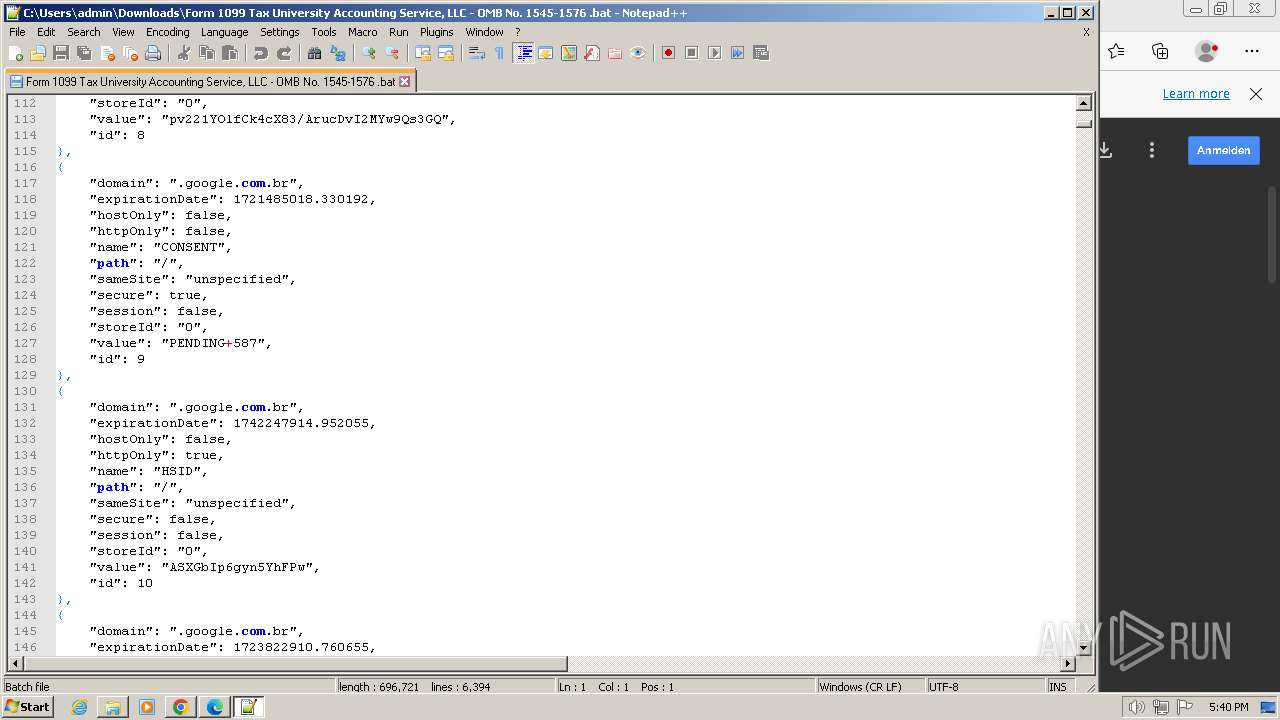Screen dimensions: 1280x720
Task: Open Edge favorites star icon
Action: pyautogui.click(x=1116, y=51)
